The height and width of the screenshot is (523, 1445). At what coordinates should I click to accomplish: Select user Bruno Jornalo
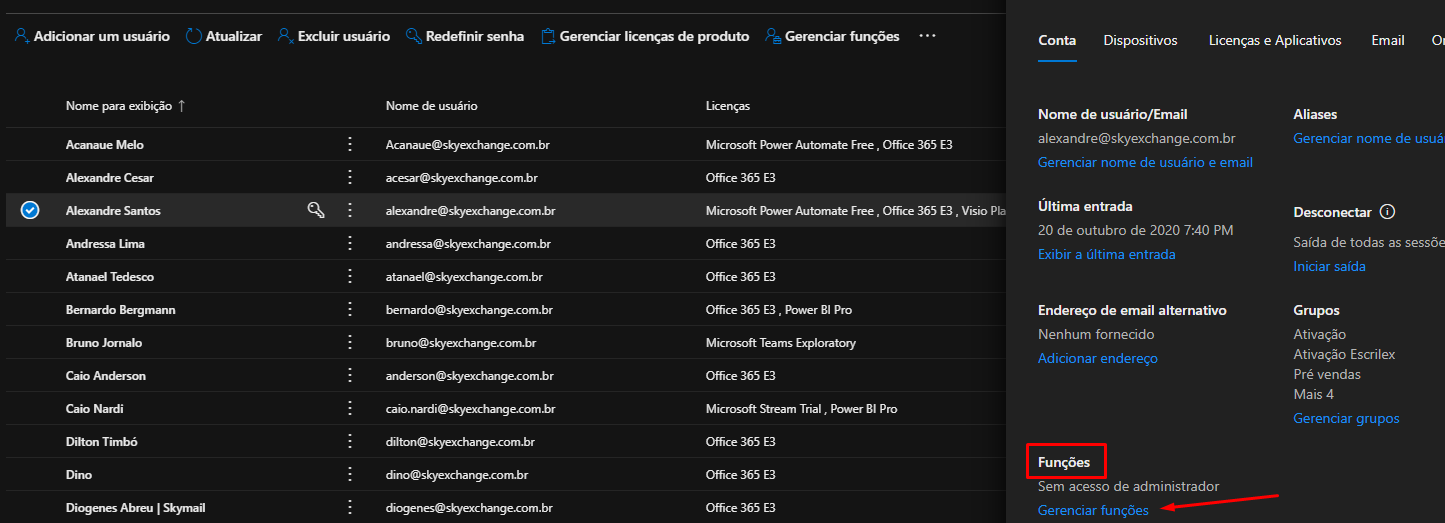click(x=104, y=343)
